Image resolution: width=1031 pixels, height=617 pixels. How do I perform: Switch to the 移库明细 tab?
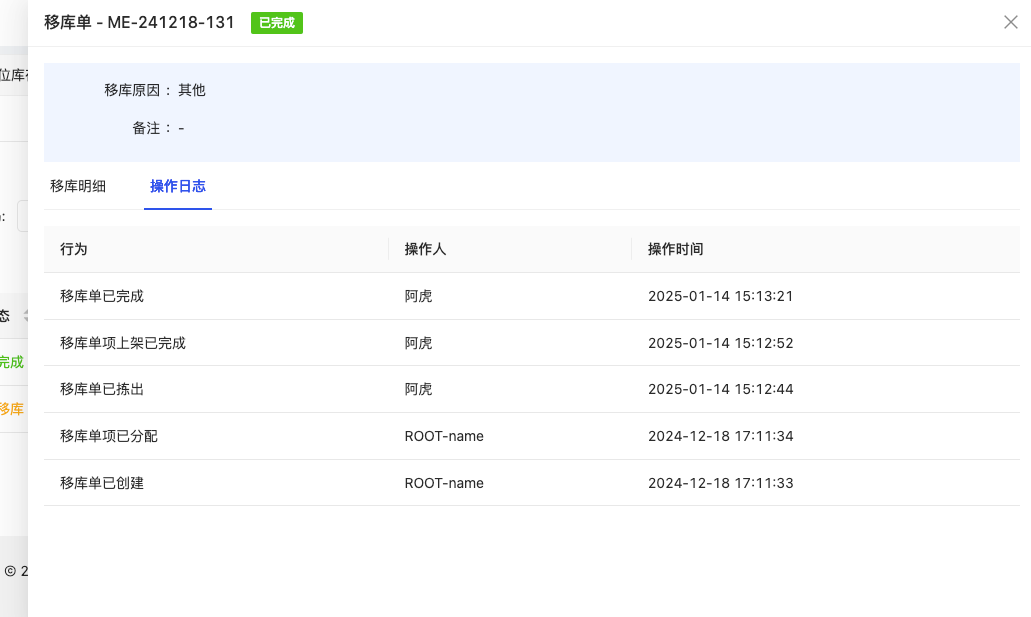click(x=78, y=186)
